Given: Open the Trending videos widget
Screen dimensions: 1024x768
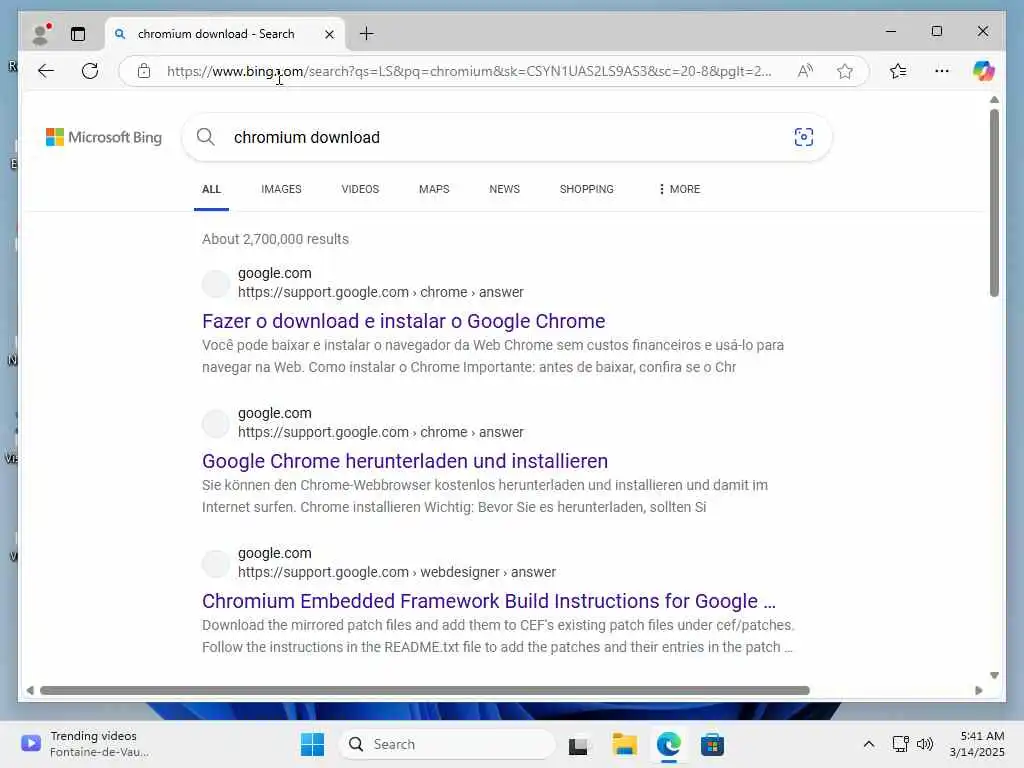Looking at the screenshot, I should point(85,744).
